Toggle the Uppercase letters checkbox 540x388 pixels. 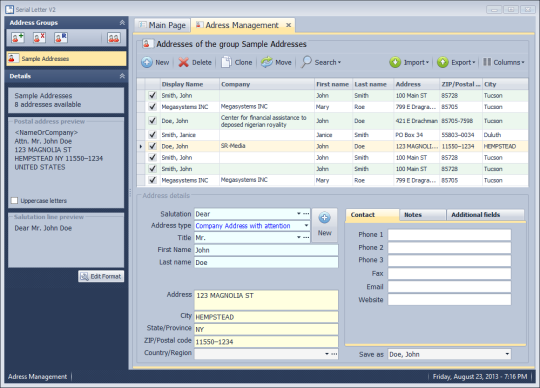pos(14,200)
